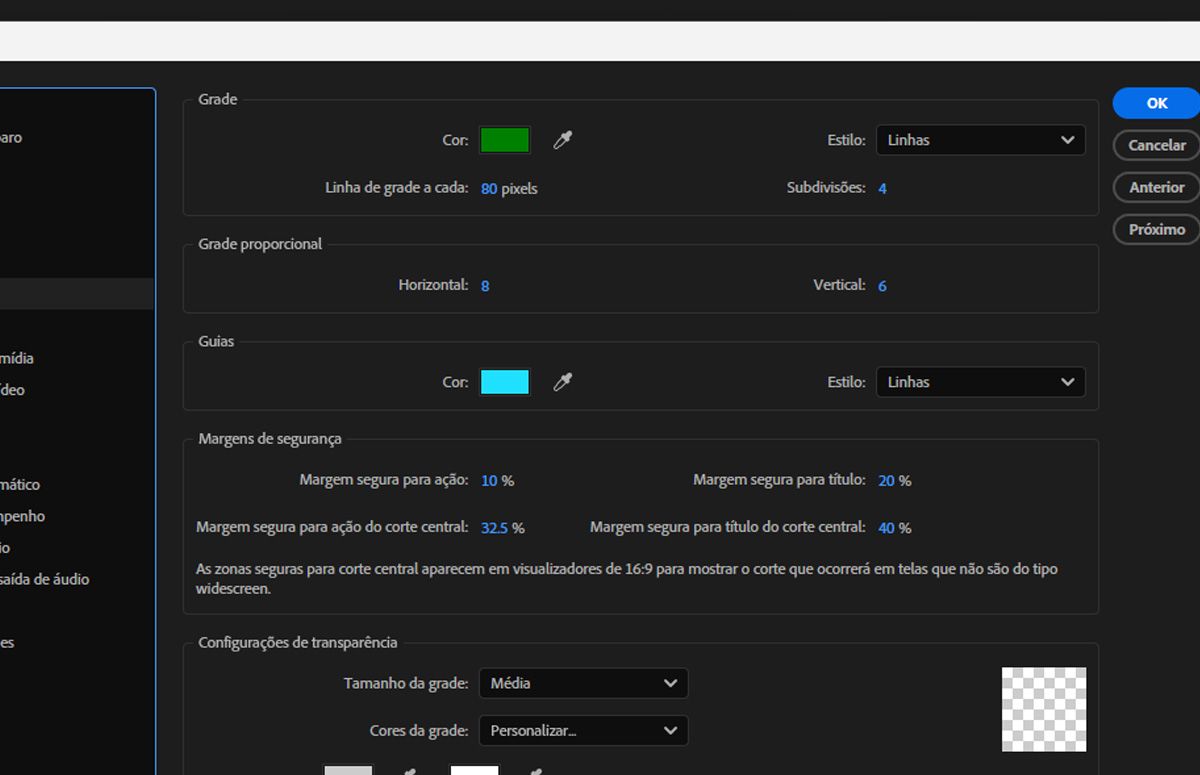
Task: Pick guide color with the Guias eyedropper
Action: coord(563,382)
